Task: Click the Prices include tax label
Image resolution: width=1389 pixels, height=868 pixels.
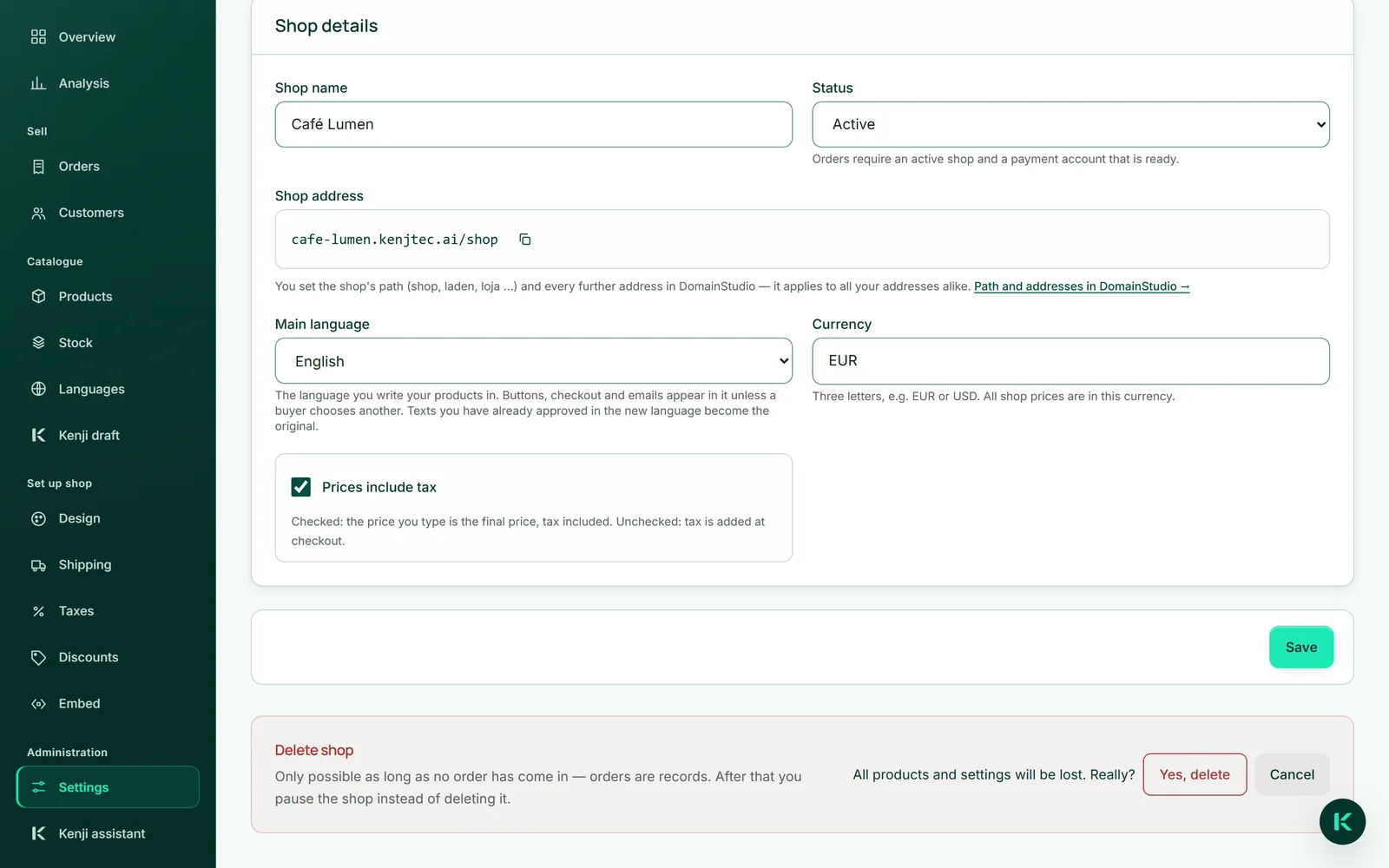Action: pyautogui.click(x=379, y=487)
